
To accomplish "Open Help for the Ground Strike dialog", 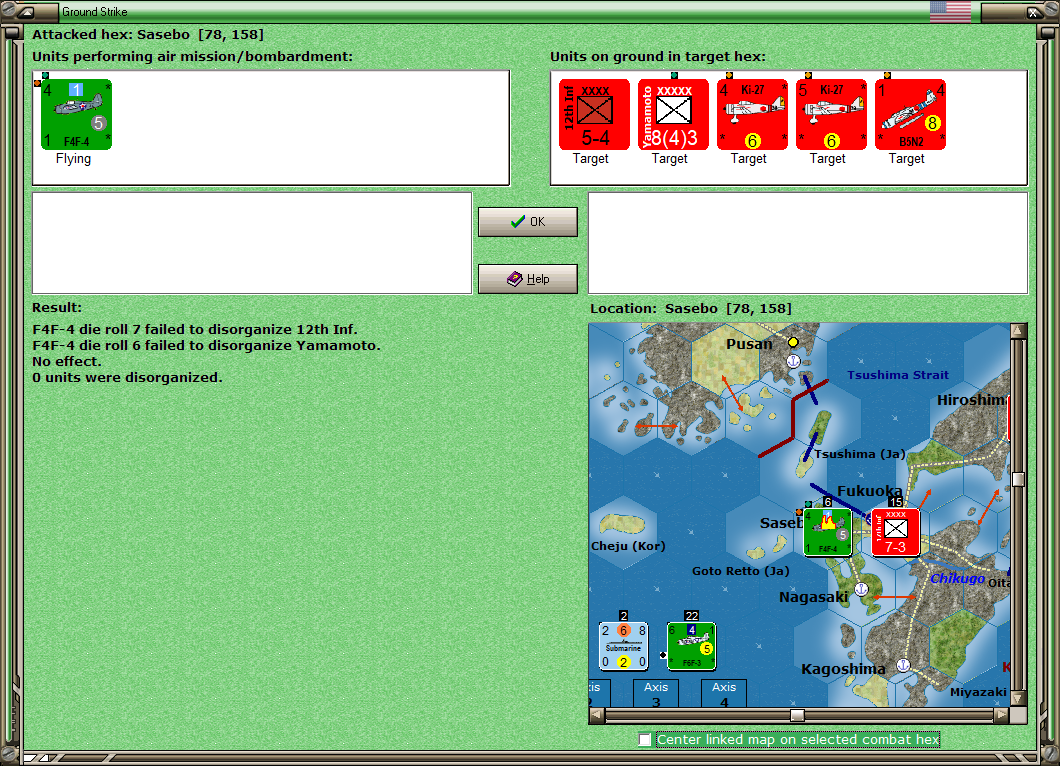I will (528, 279).
